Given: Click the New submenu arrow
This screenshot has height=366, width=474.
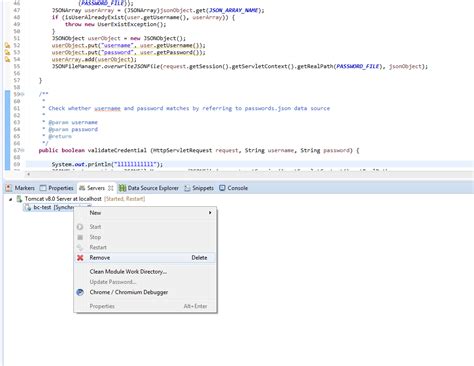Looking at the screenshot, I should [x=210, y=213].
